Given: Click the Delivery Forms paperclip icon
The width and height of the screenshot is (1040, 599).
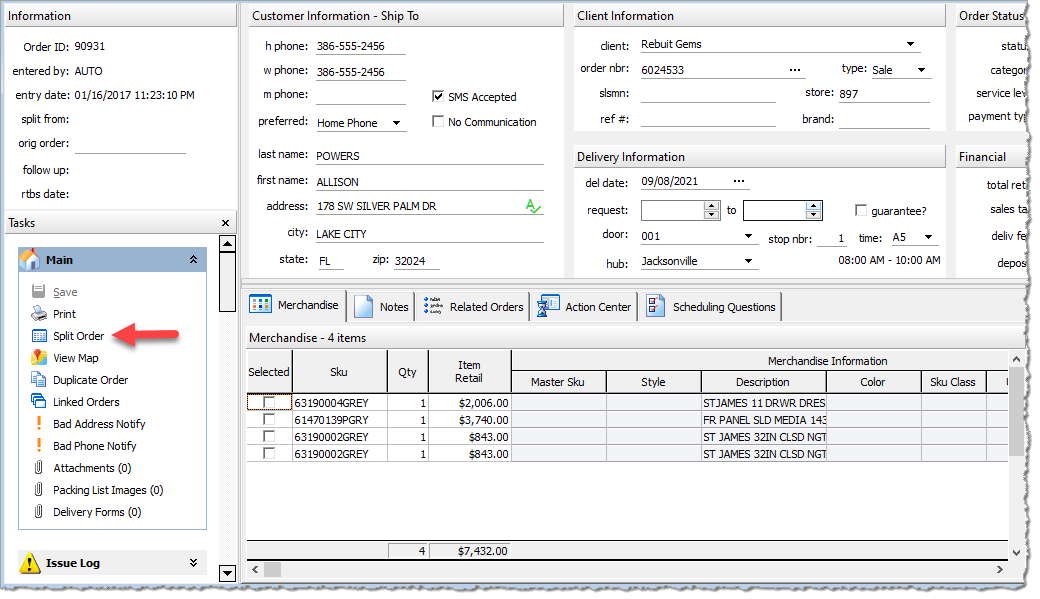Looking at the screenshot, I should click(38, 511).
